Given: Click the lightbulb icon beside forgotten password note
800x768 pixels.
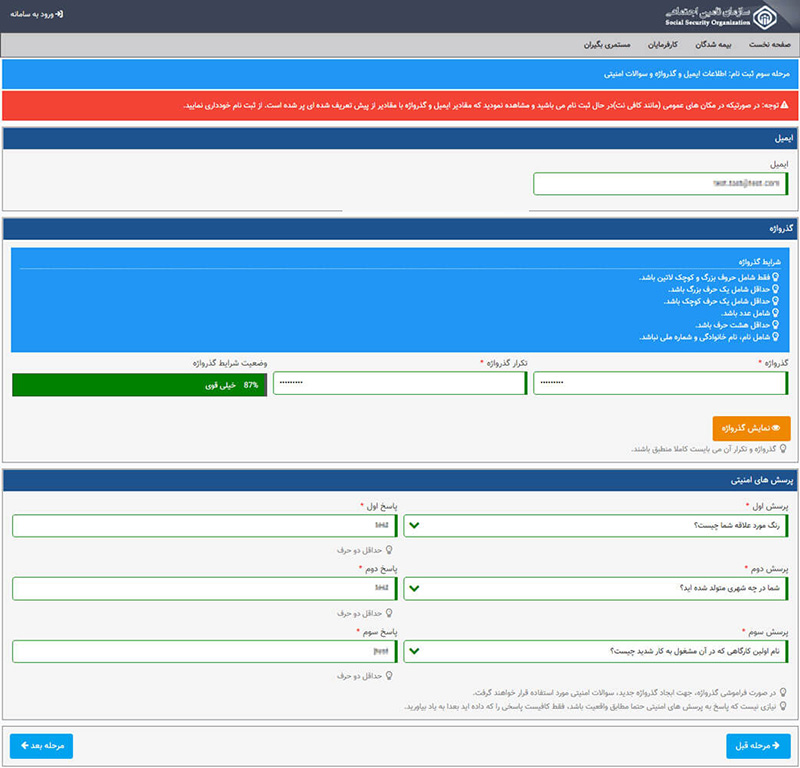Looking at the screenshot, I should pyautogui.click(x=782, y=692).
